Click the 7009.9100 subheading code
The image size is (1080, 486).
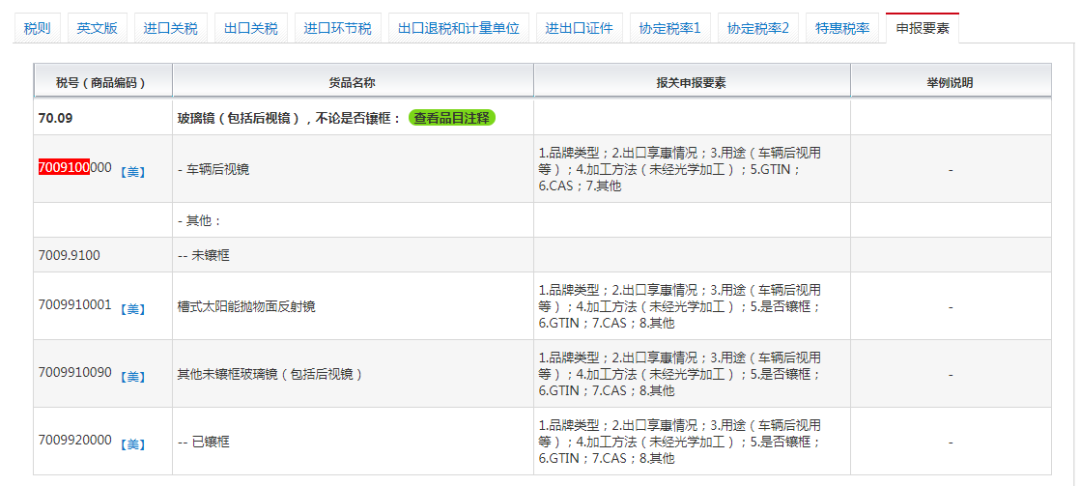click(70, 255)
